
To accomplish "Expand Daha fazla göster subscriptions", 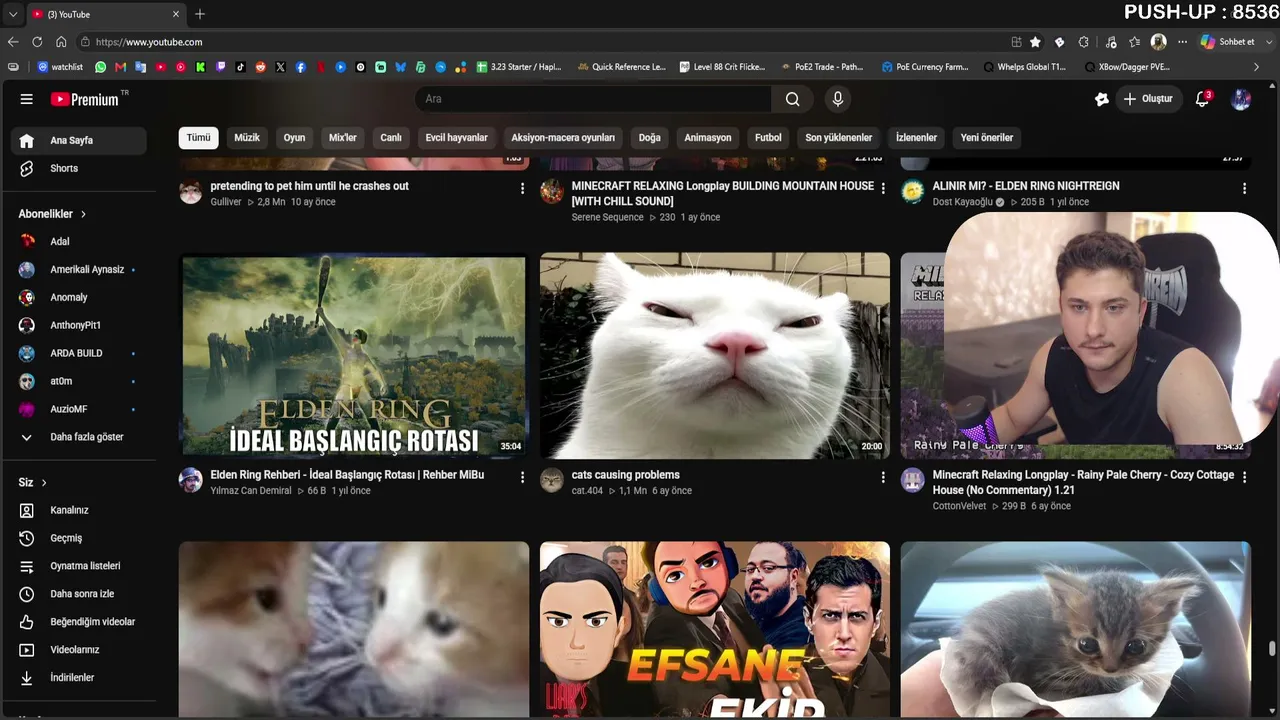I will 79,437.
